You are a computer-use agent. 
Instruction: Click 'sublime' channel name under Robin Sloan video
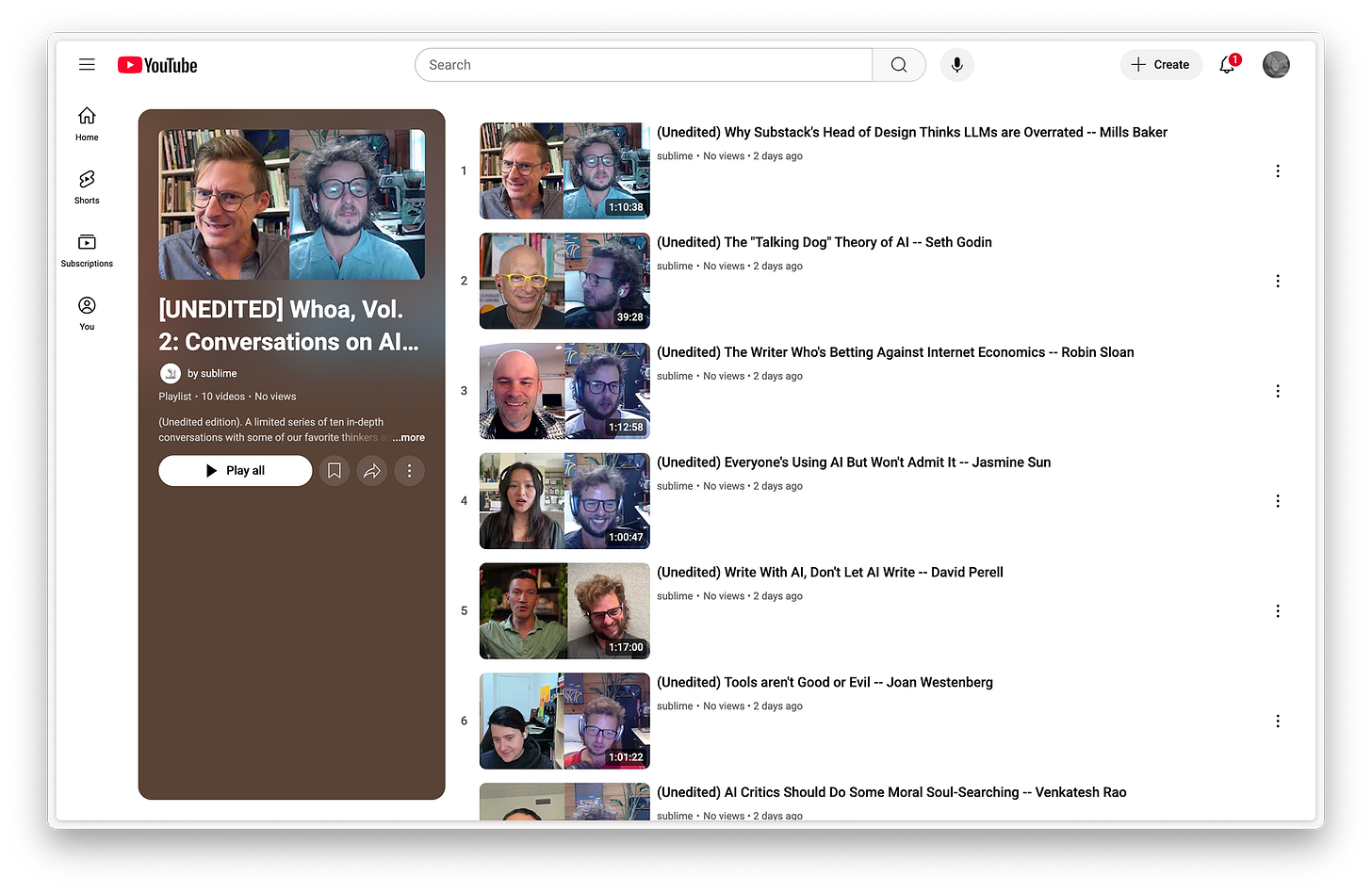click(x=675, y=377)
